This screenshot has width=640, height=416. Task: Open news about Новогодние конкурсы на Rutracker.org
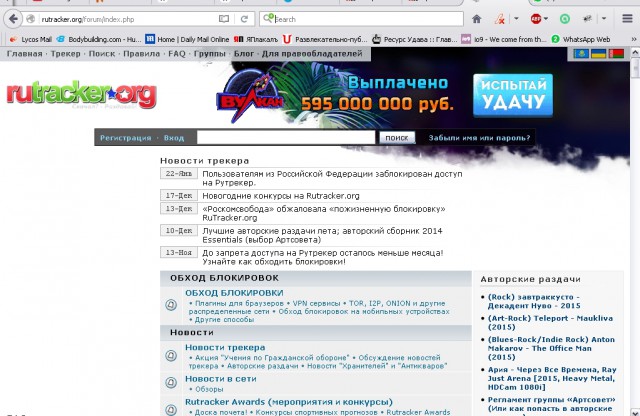pos(281,196)
